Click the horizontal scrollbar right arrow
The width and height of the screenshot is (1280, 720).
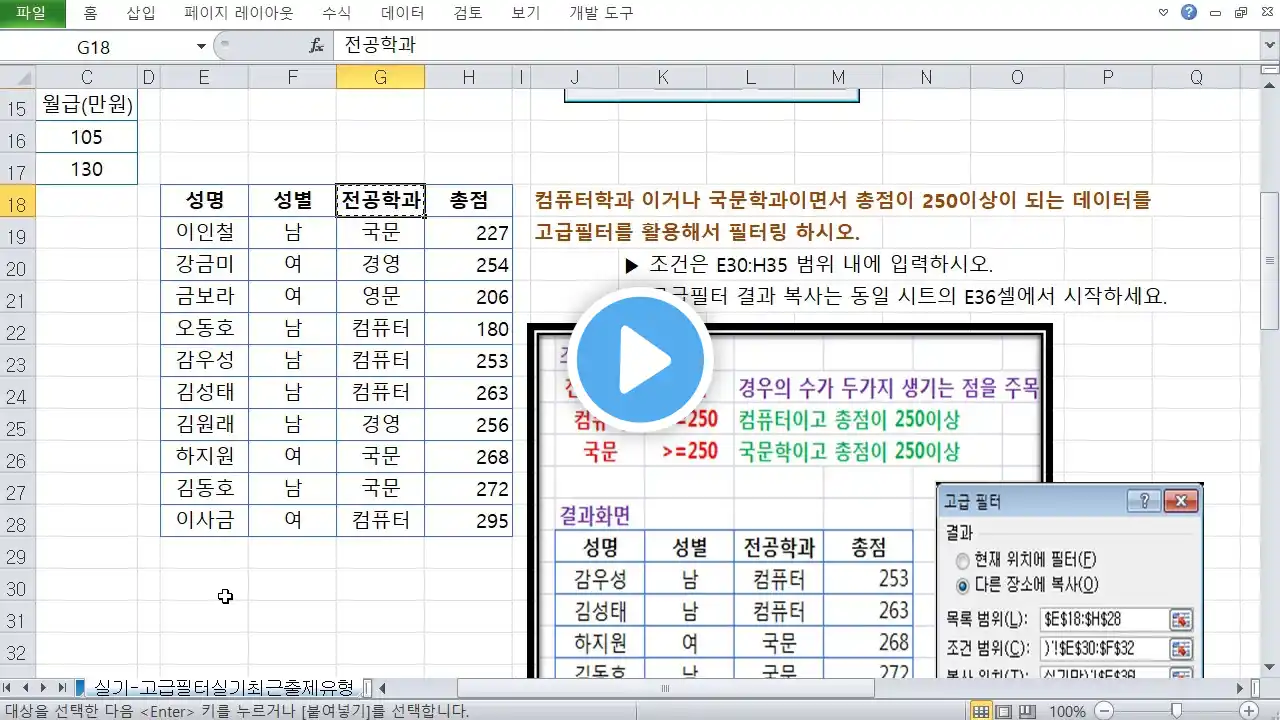point(1241,688)
